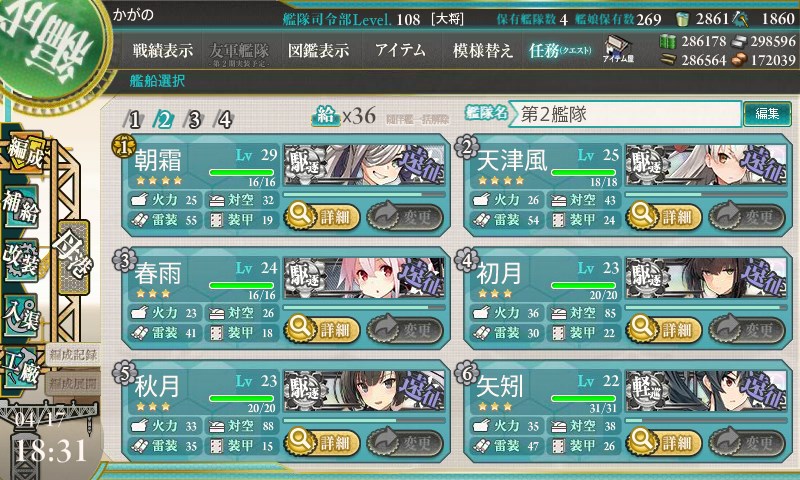Open 図鑑表示 encyclopedia menu
This screenshot has height=480, width=800.
click(318, 50)
